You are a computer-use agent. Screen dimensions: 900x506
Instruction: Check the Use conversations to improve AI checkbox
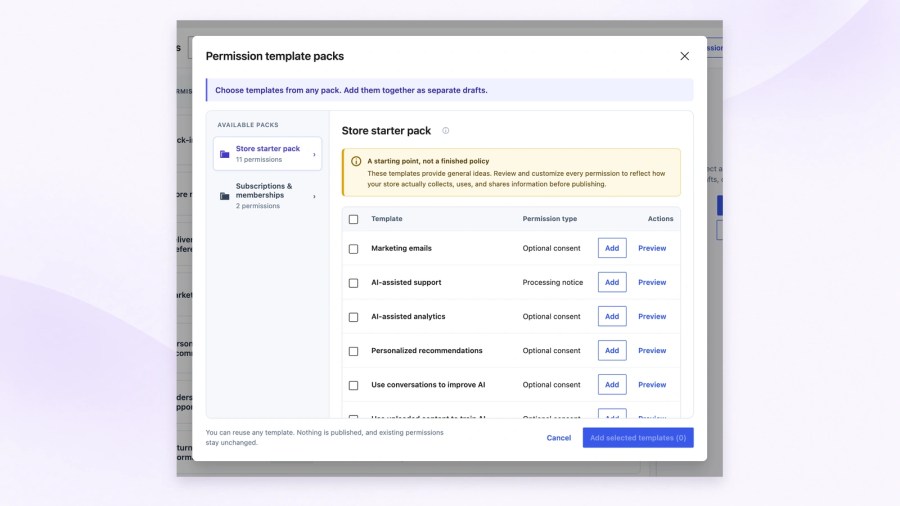(354, 386)
